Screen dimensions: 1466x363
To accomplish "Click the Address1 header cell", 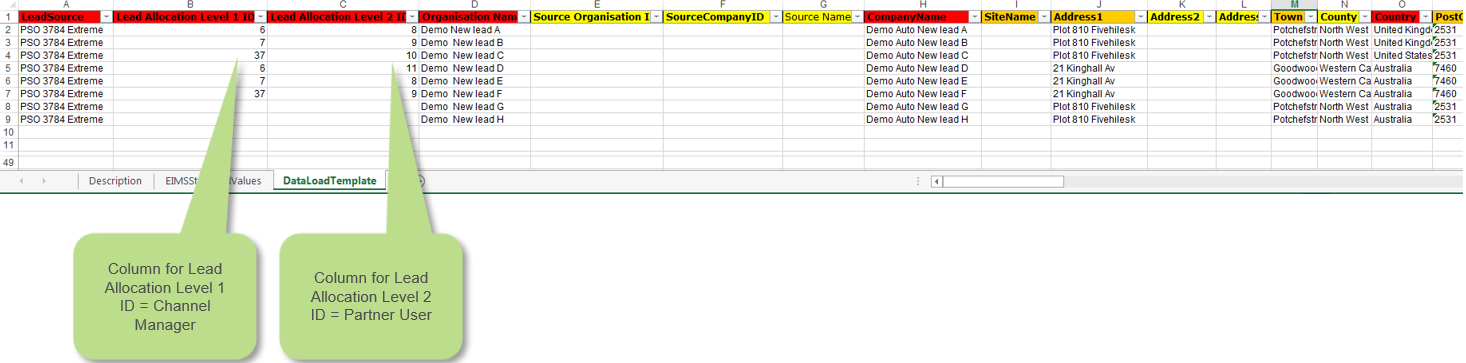I will (1099, 18).
